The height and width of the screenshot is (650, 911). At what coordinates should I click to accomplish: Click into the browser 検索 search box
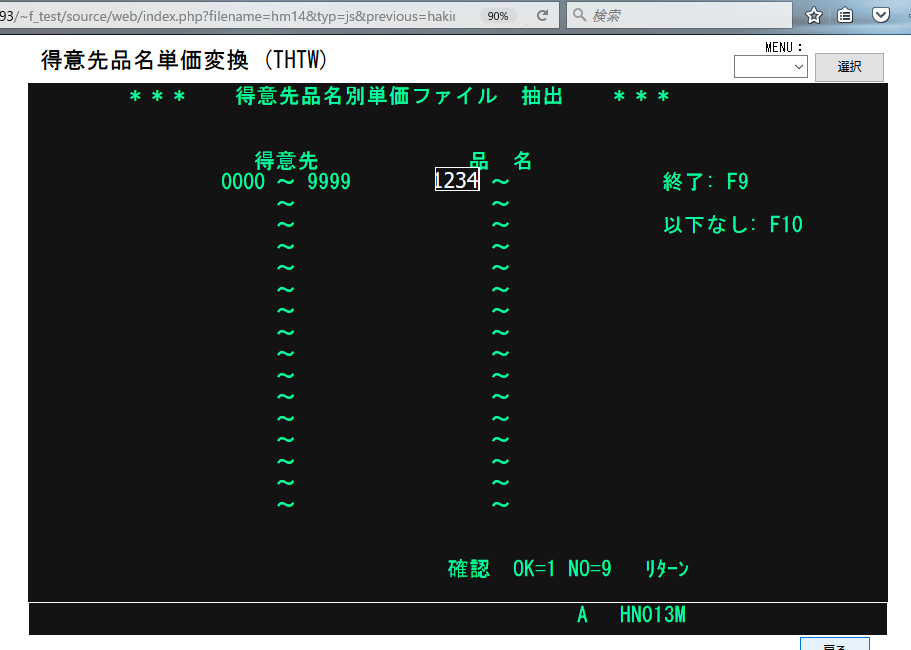(x=685, y=16)
